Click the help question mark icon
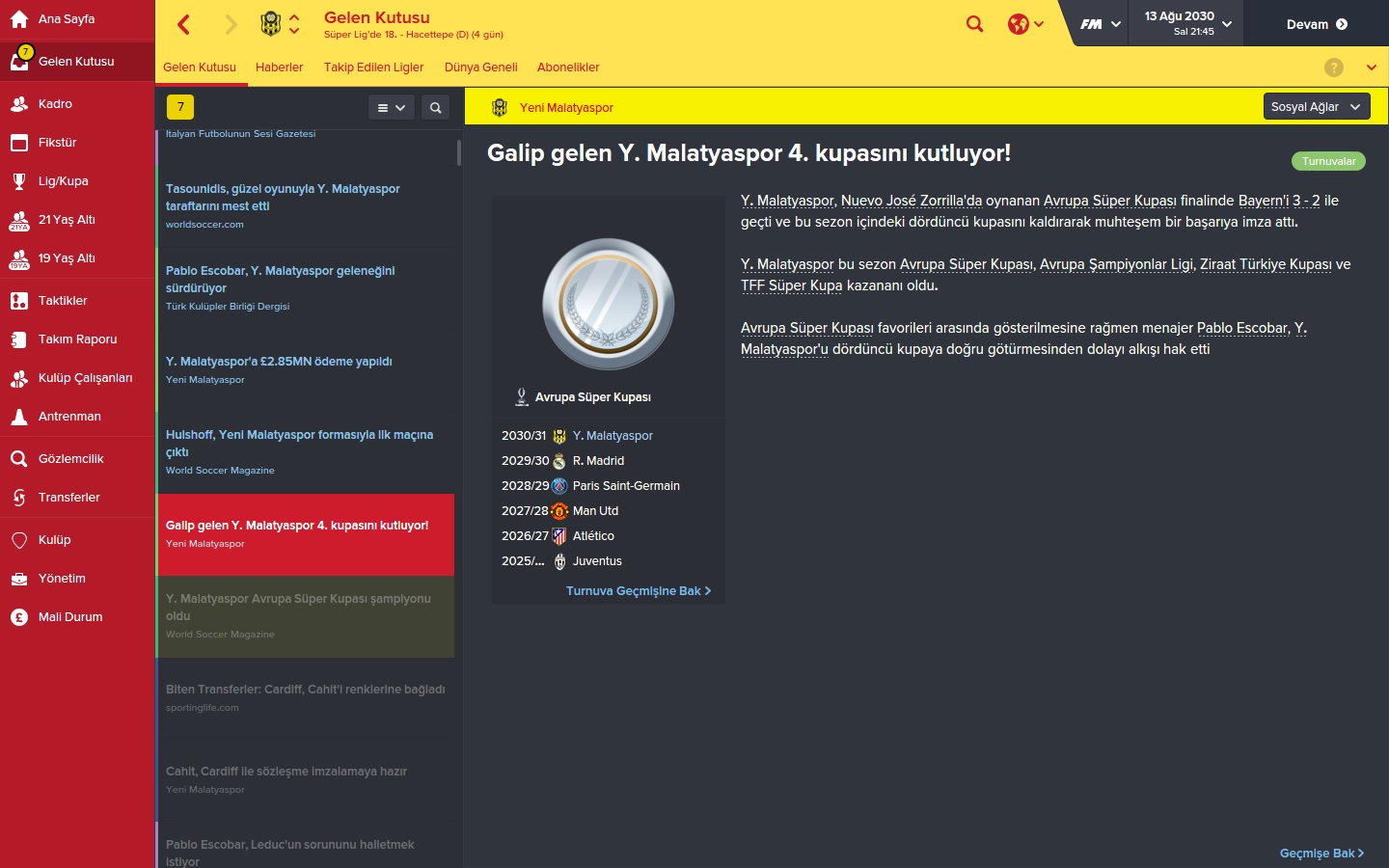1389x868 pixels. pyautogui.click(x=1334, y=68)
